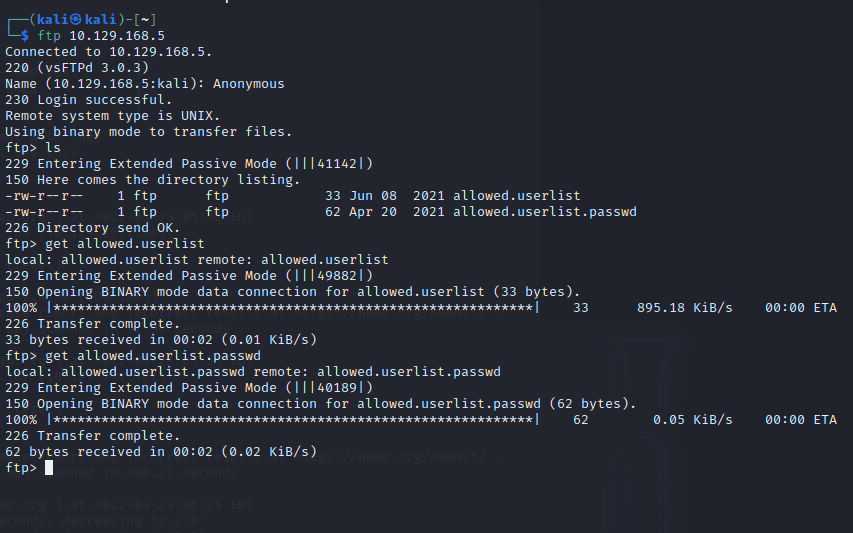Screen dimensions: 853x533
Task: Click the "ftp 10.129.168.5" command text
Action: coord(101,36)
